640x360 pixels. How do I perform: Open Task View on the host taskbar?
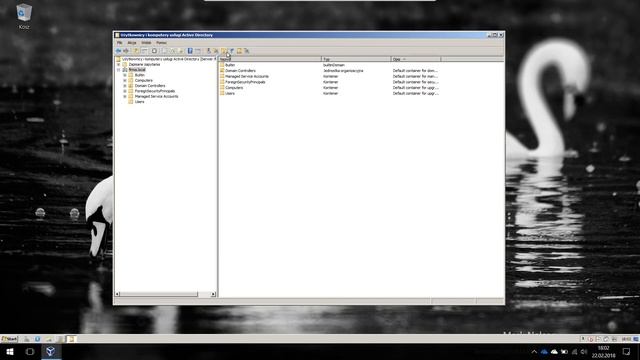tap(30, 351)
